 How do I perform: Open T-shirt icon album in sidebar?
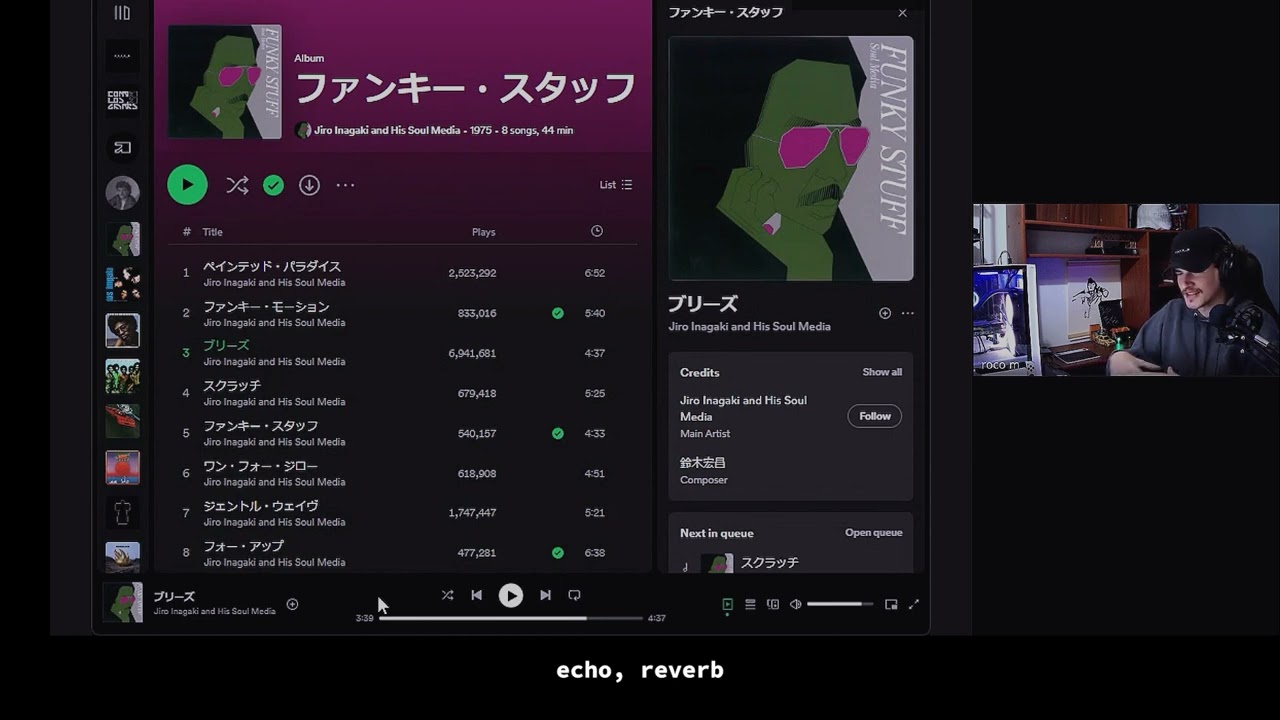(x=123, y=513)
